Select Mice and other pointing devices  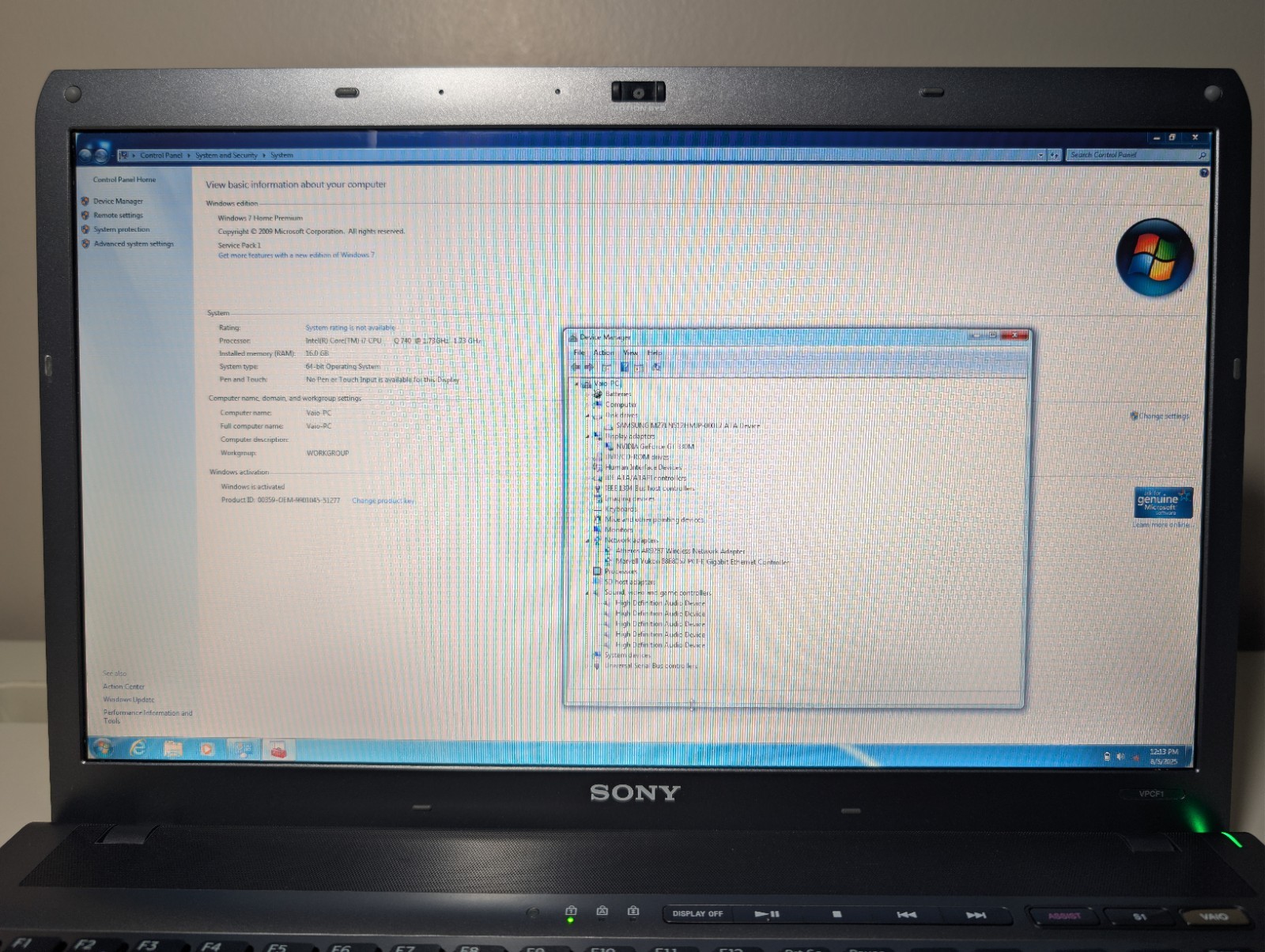654,520
